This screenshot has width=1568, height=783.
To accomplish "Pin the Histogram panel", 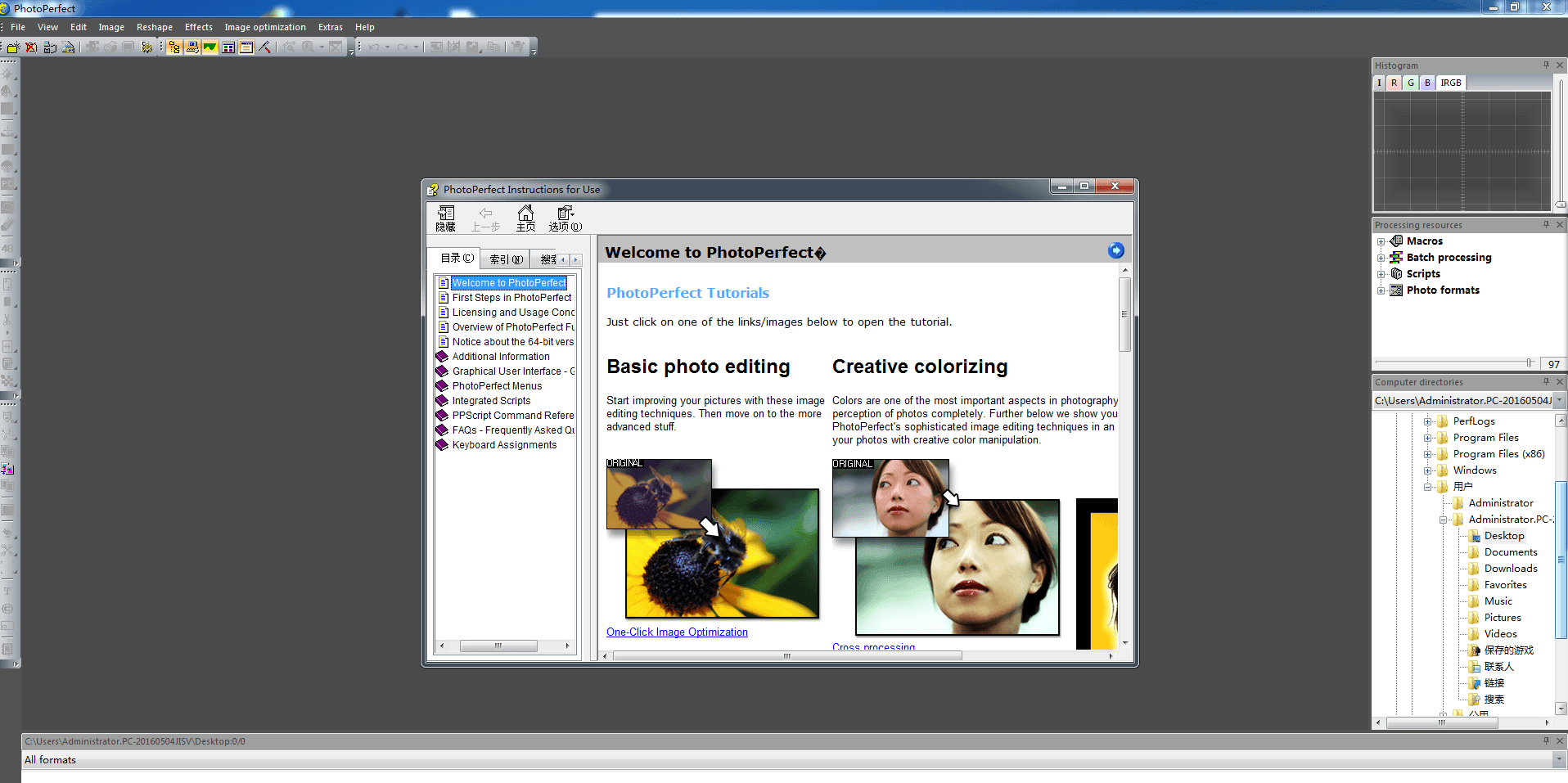I will [1546, 65].
